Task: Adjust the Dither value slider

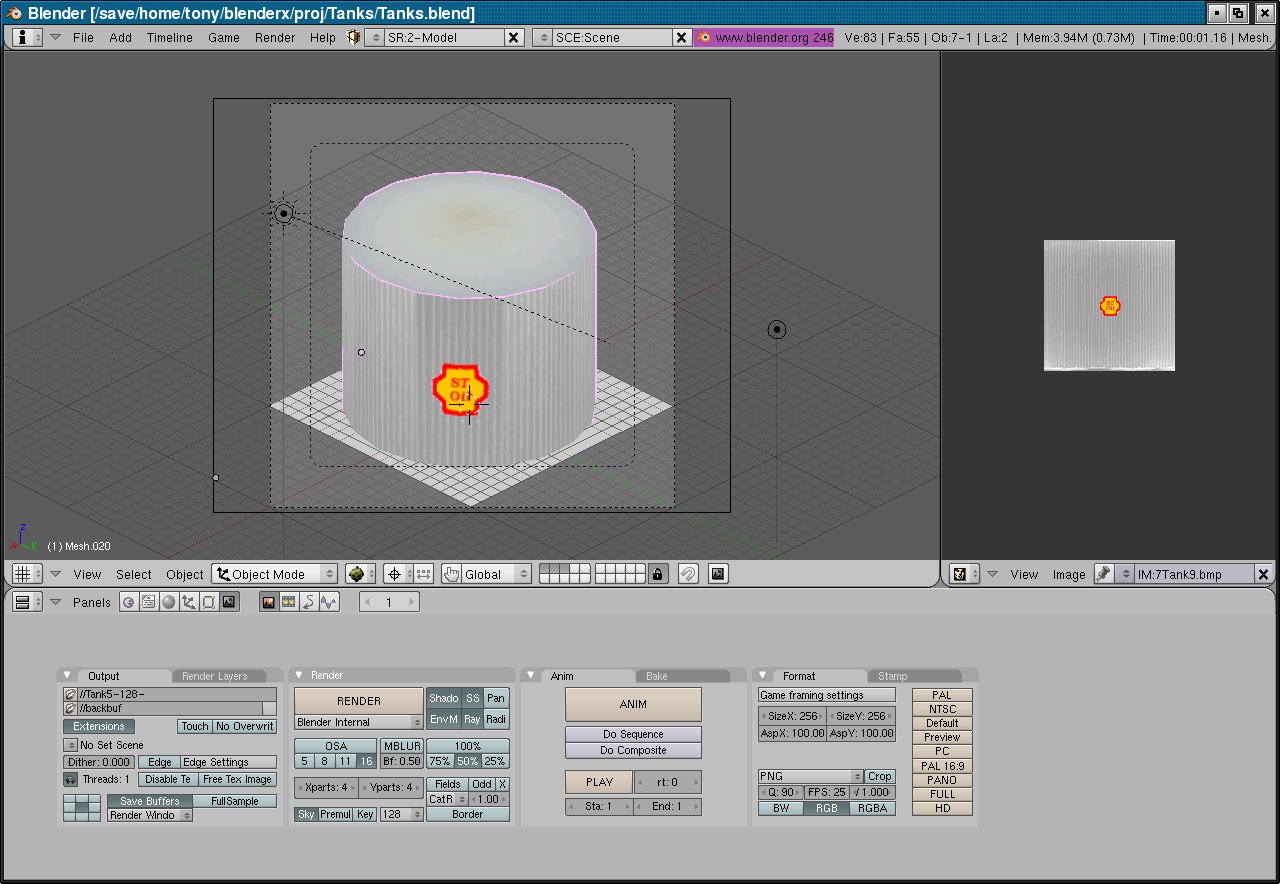Action: 99,762
